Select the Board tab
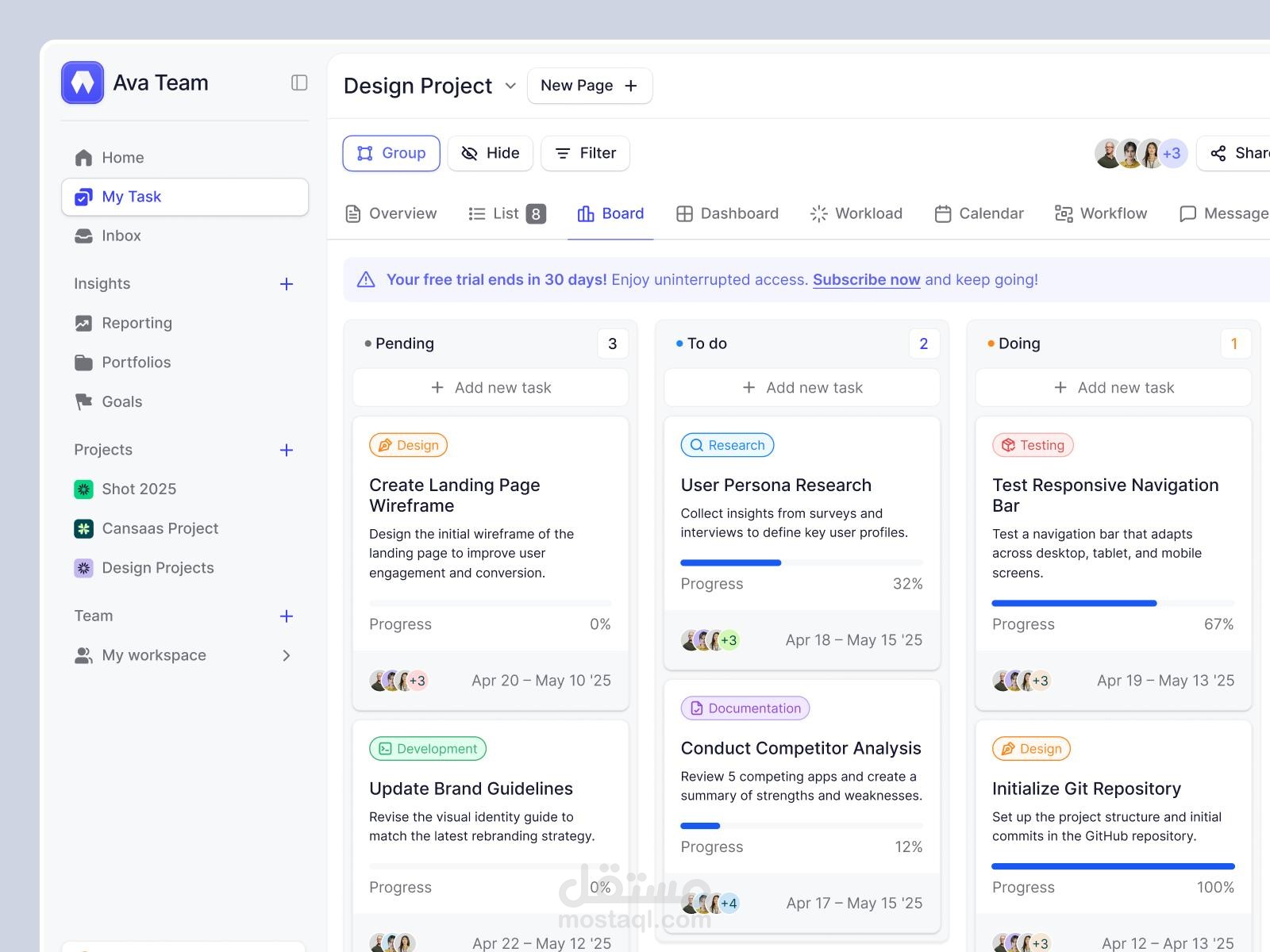 coord(610,213)
